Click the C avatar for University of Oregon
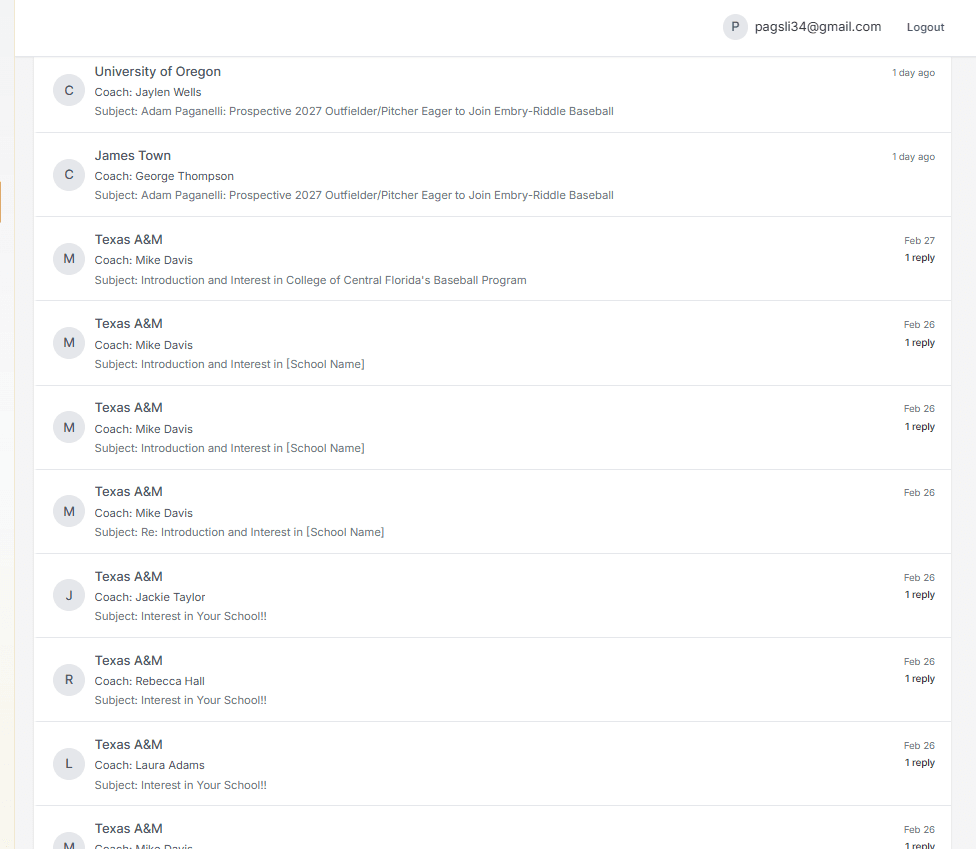Screen dimensions: 976x849 [x=69, y=91]
